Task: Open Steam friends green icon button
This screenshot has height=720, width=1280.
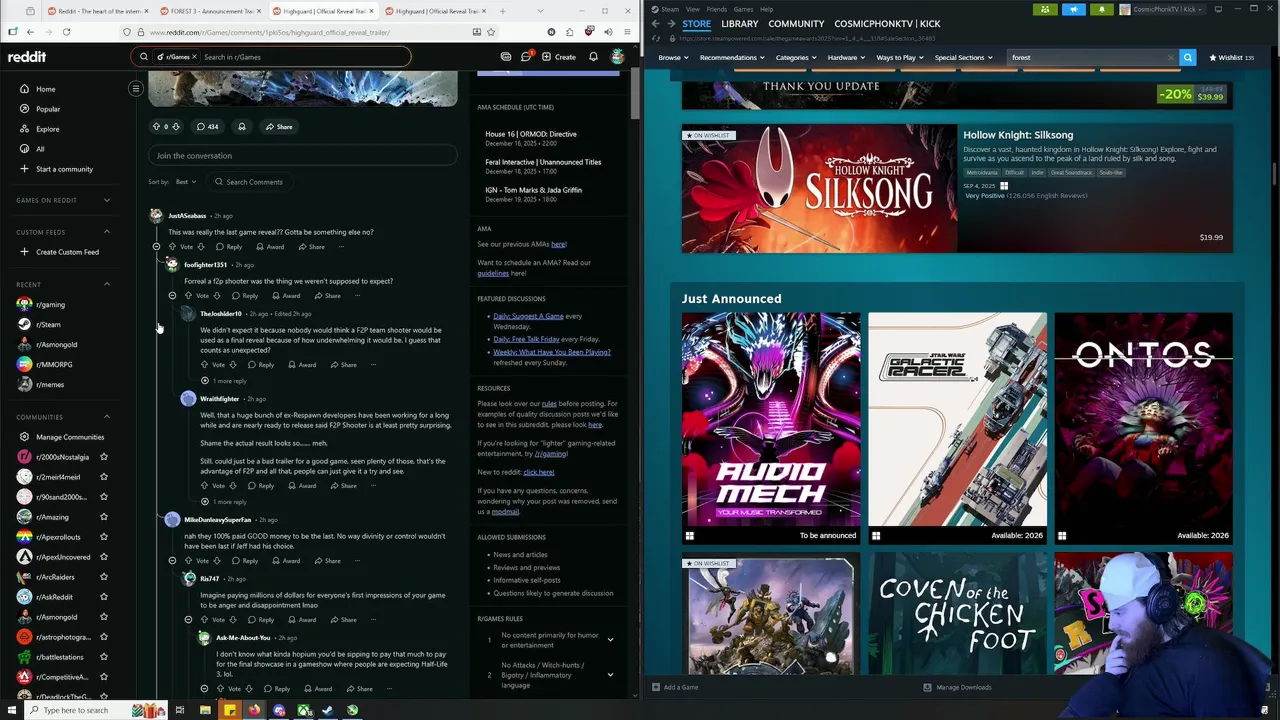Action: click(1045, 9)
